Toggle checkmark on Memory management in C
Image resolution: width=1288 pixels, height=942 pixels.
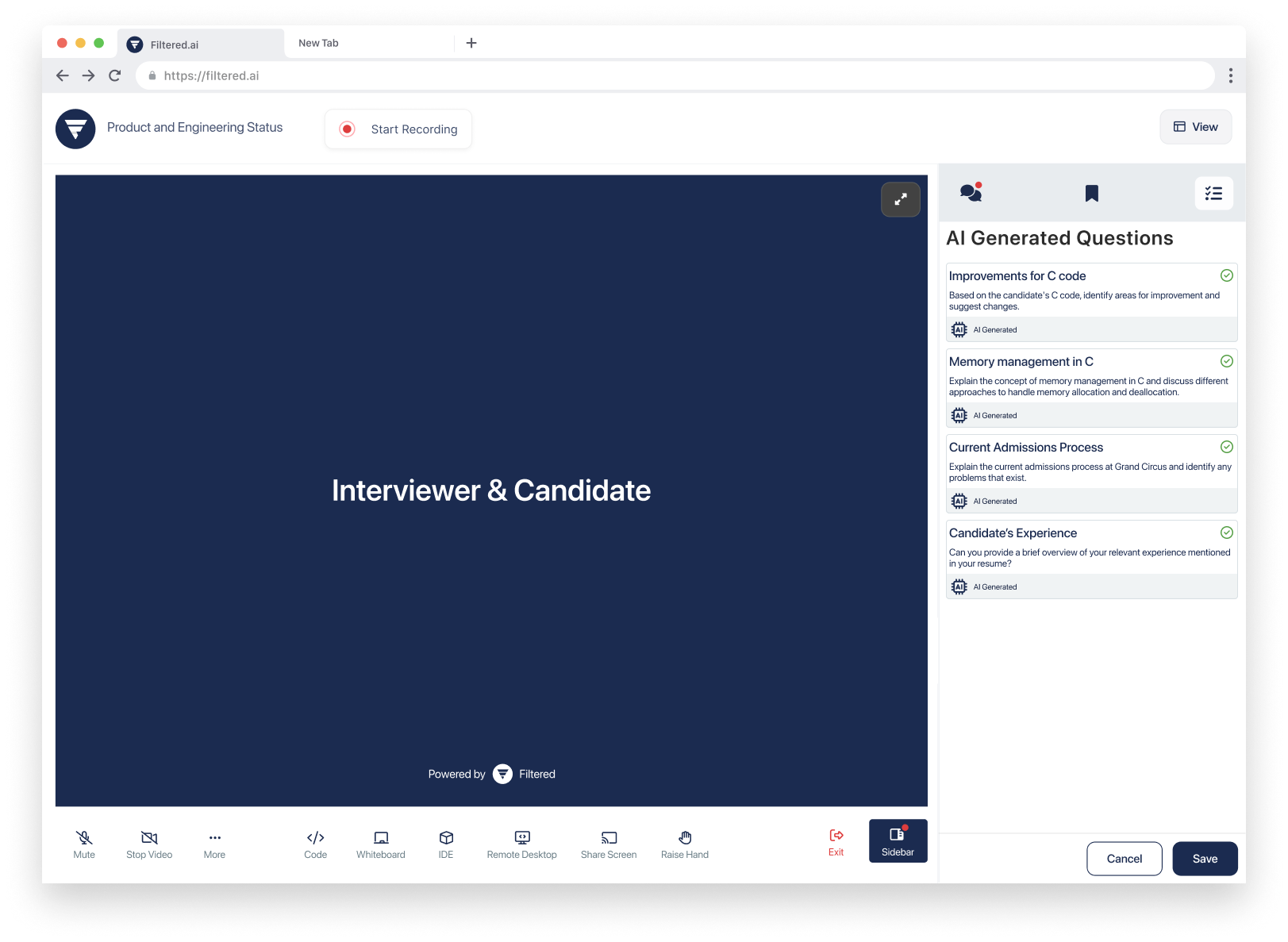(1226, 361)
